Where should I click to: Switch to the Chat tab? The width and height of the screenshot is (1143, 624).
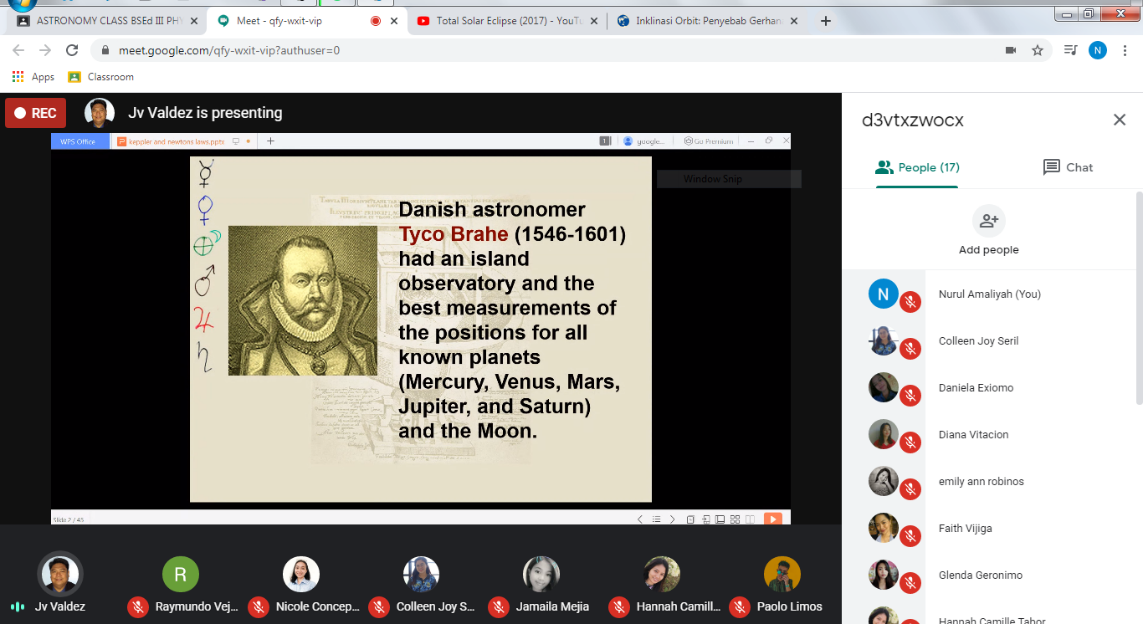[x=1067, y=167]
